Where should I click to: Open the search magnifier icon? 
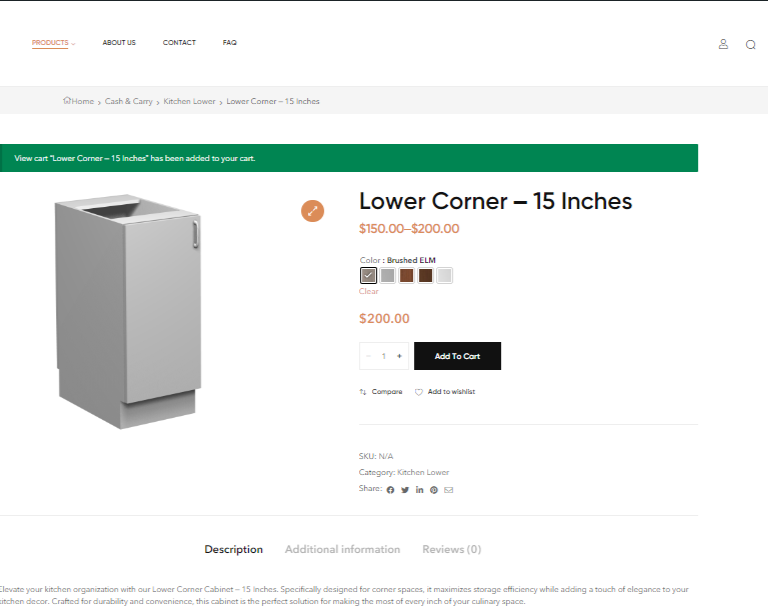click(750, 45)
